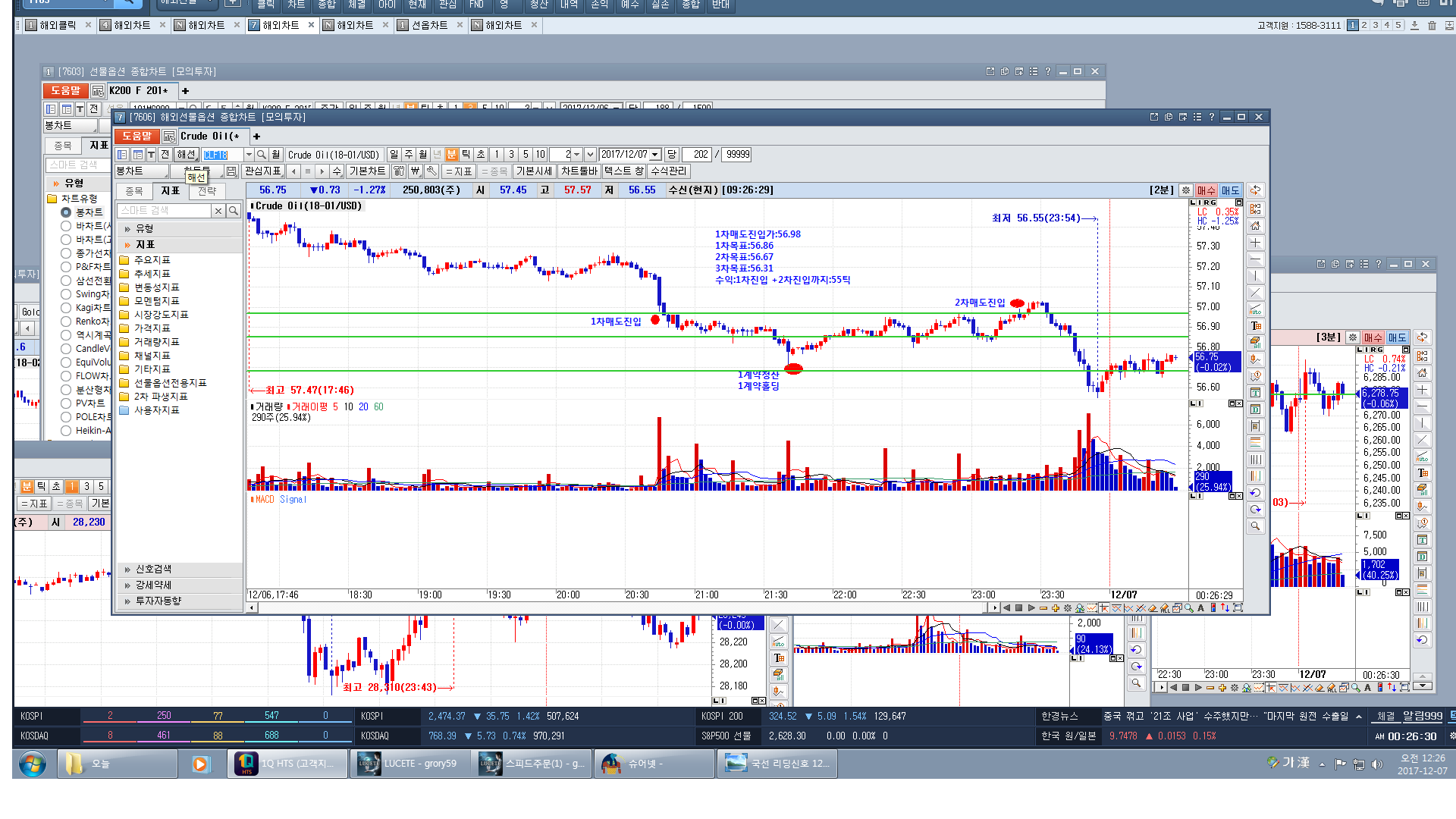This screenshot has height=819, width=1456.
Task: Click the 수식관리 button
Action: pyautogui.click(x=668, y=171)
